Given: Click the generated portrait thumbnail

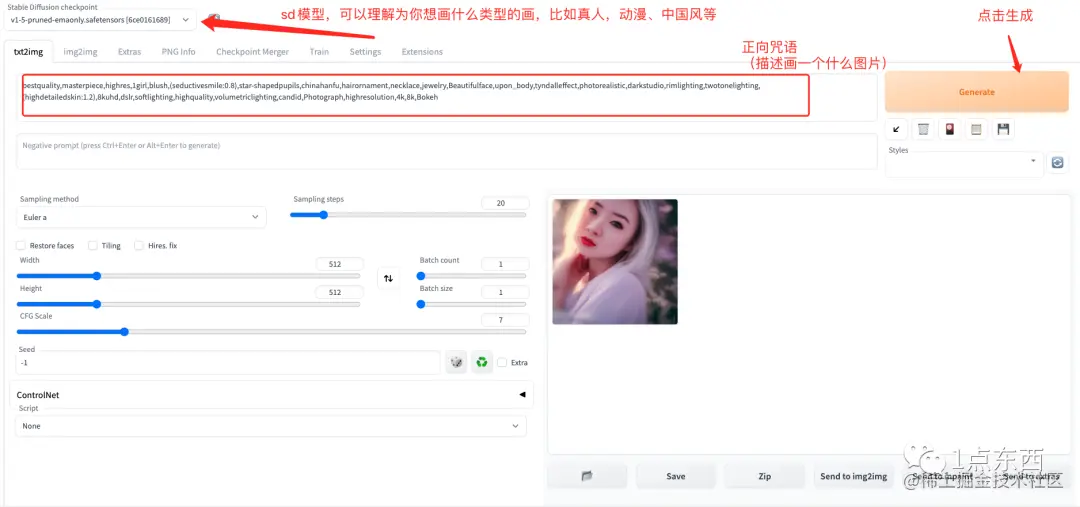Looking at the screenshot, I should coord(615,262).
